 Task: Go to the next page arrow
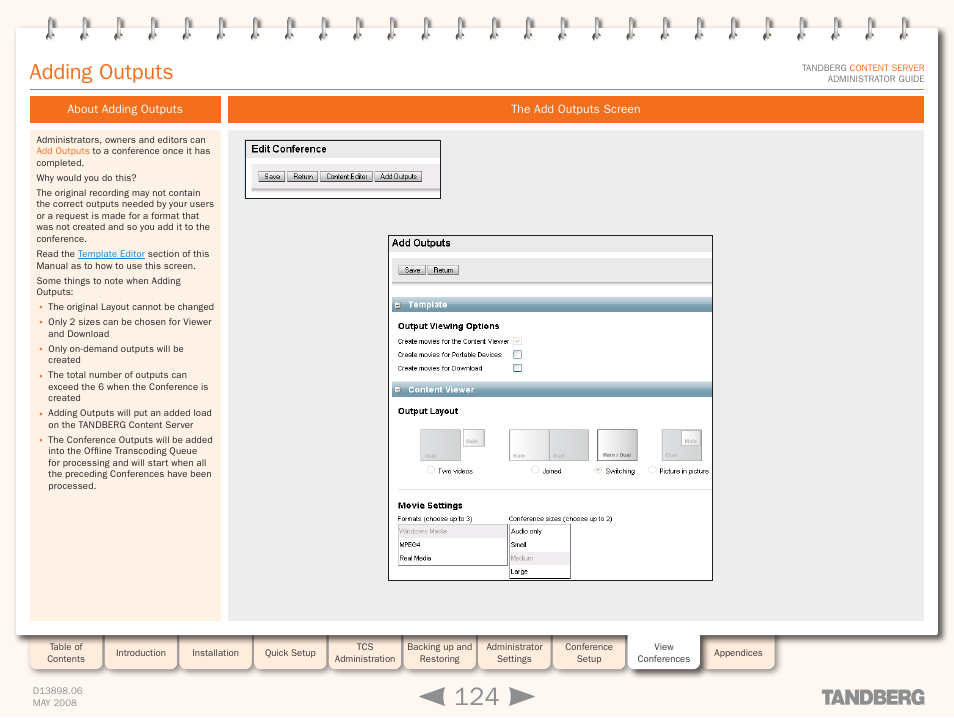521,696
